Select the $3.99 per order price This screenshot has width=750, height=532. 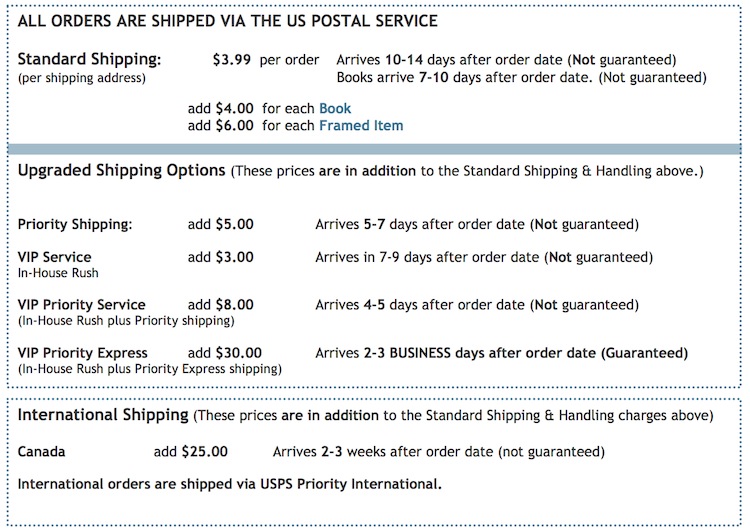(x=265, y=60)
